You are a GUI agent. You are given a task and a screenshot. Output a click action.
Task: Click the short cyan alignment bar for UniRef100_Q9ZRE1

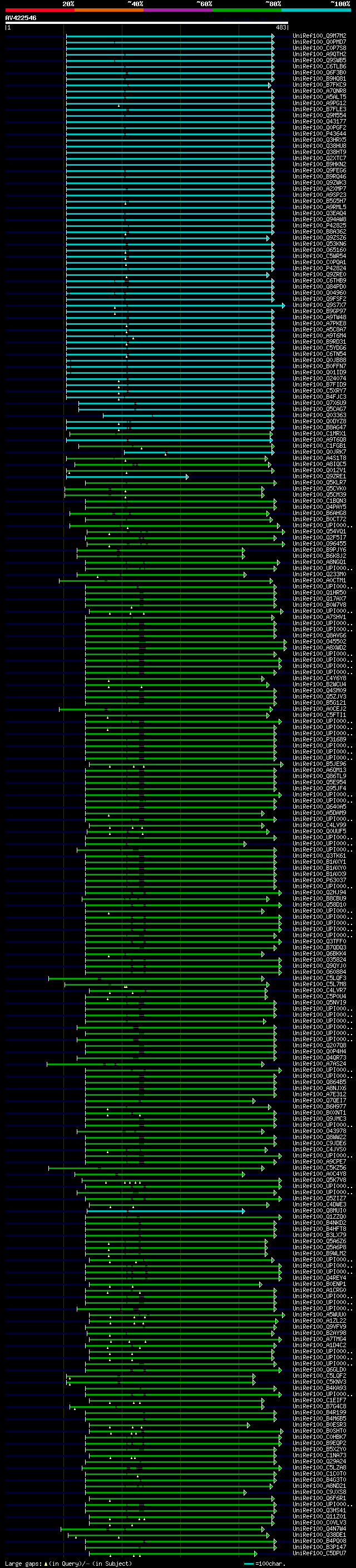click(127, 477)
